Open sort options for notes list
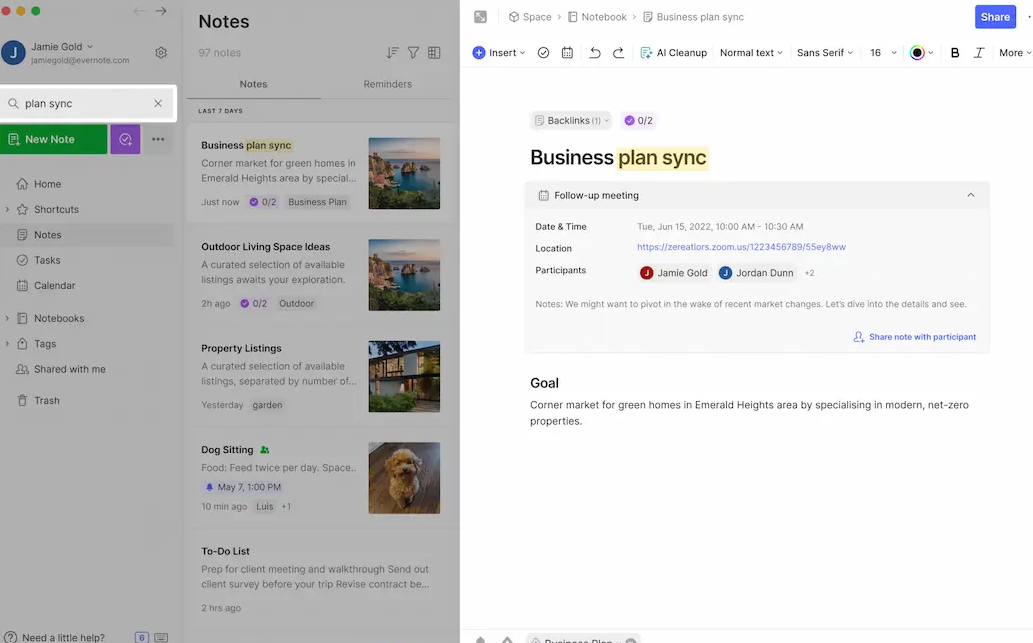 [x=392, y=53]
